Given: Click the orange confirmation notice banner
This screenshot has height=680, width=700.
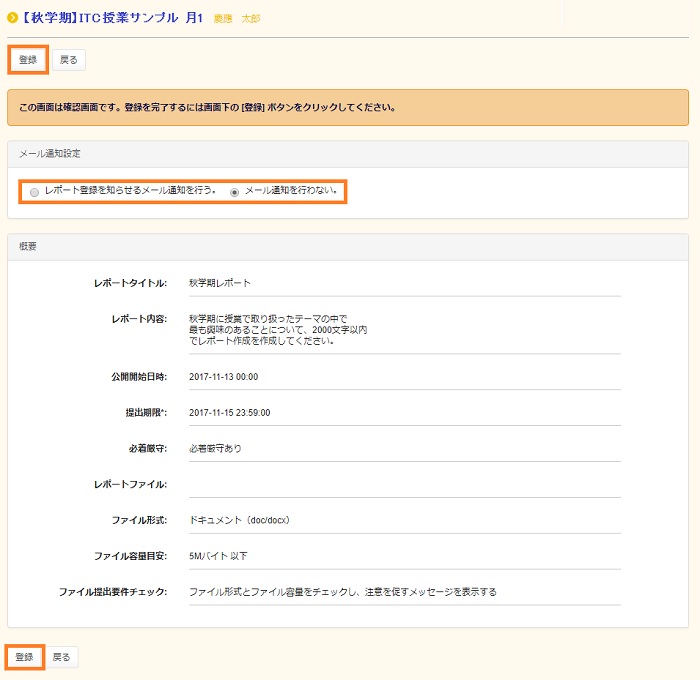Looking at the screenshot, I should pyautogui.click(x=347, y=107).
